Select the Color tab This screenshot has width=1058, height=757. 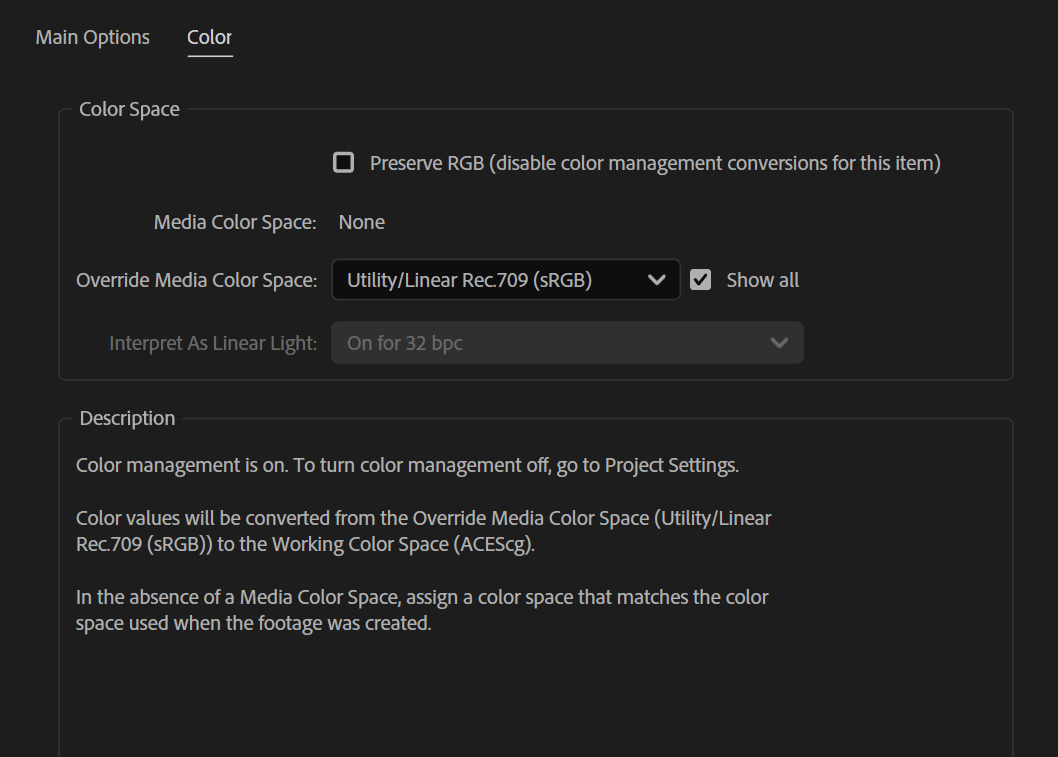pyautogui.click(x=209, y=37)
